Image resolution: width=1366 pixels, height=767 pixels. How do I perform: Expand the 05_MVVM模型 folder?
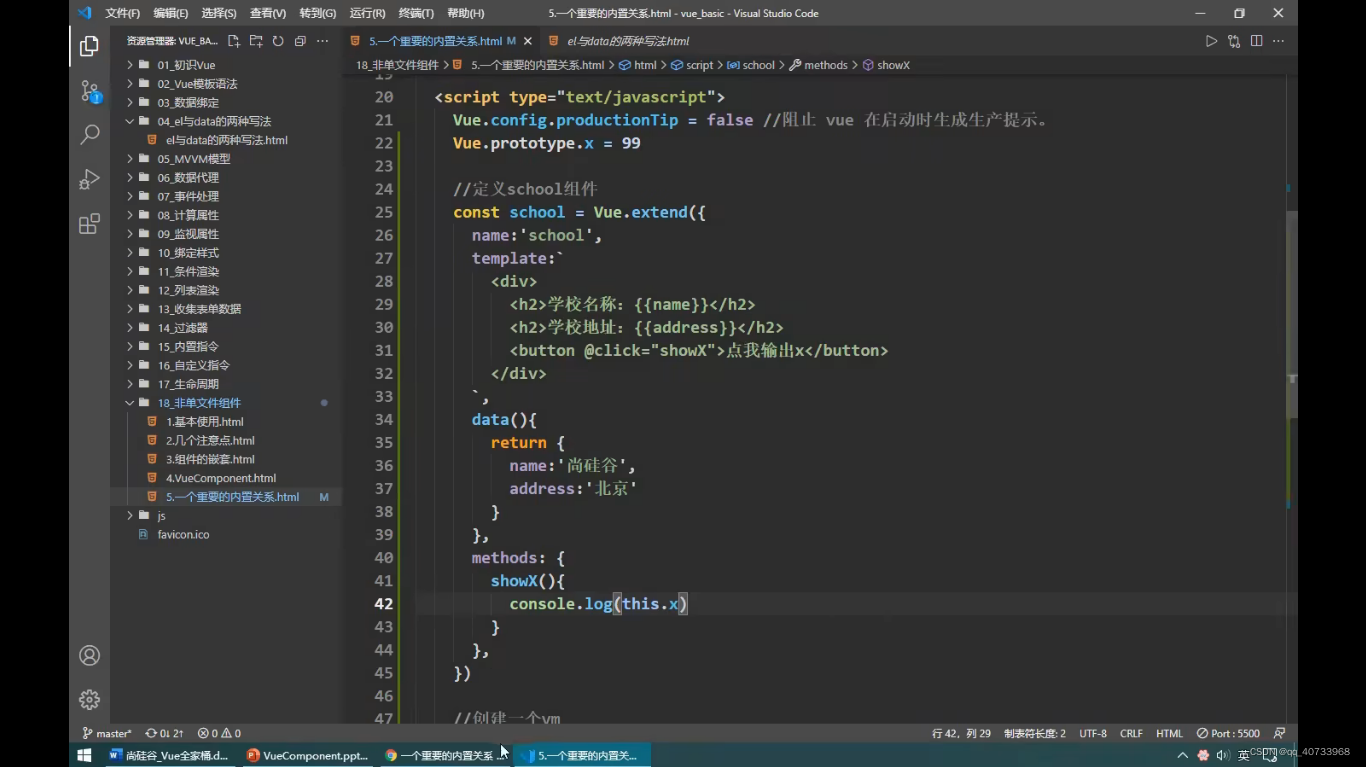[x=193, y=159]
